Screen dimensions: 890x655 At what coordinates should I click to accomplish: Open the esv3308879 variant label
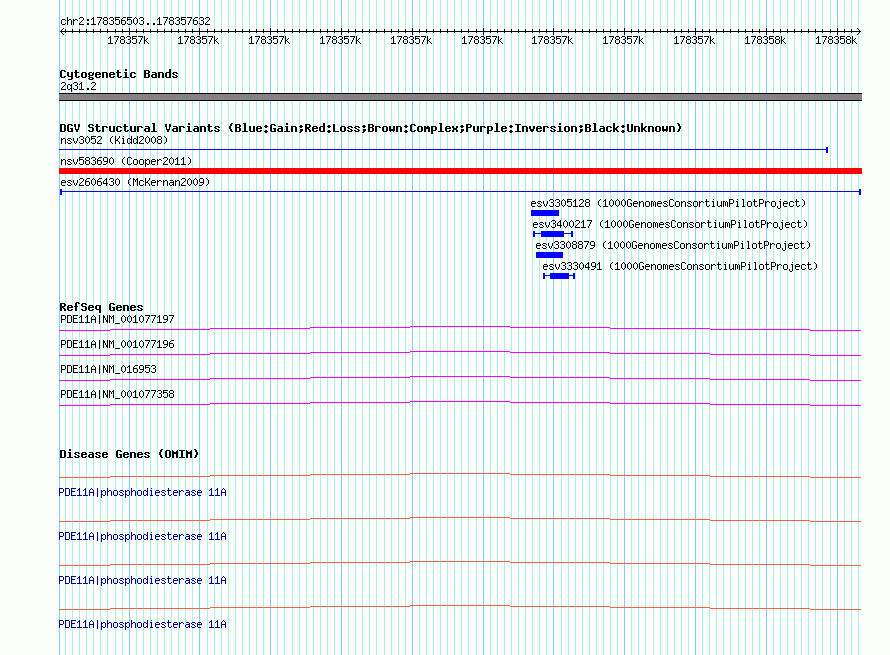(x=673, y=245)
